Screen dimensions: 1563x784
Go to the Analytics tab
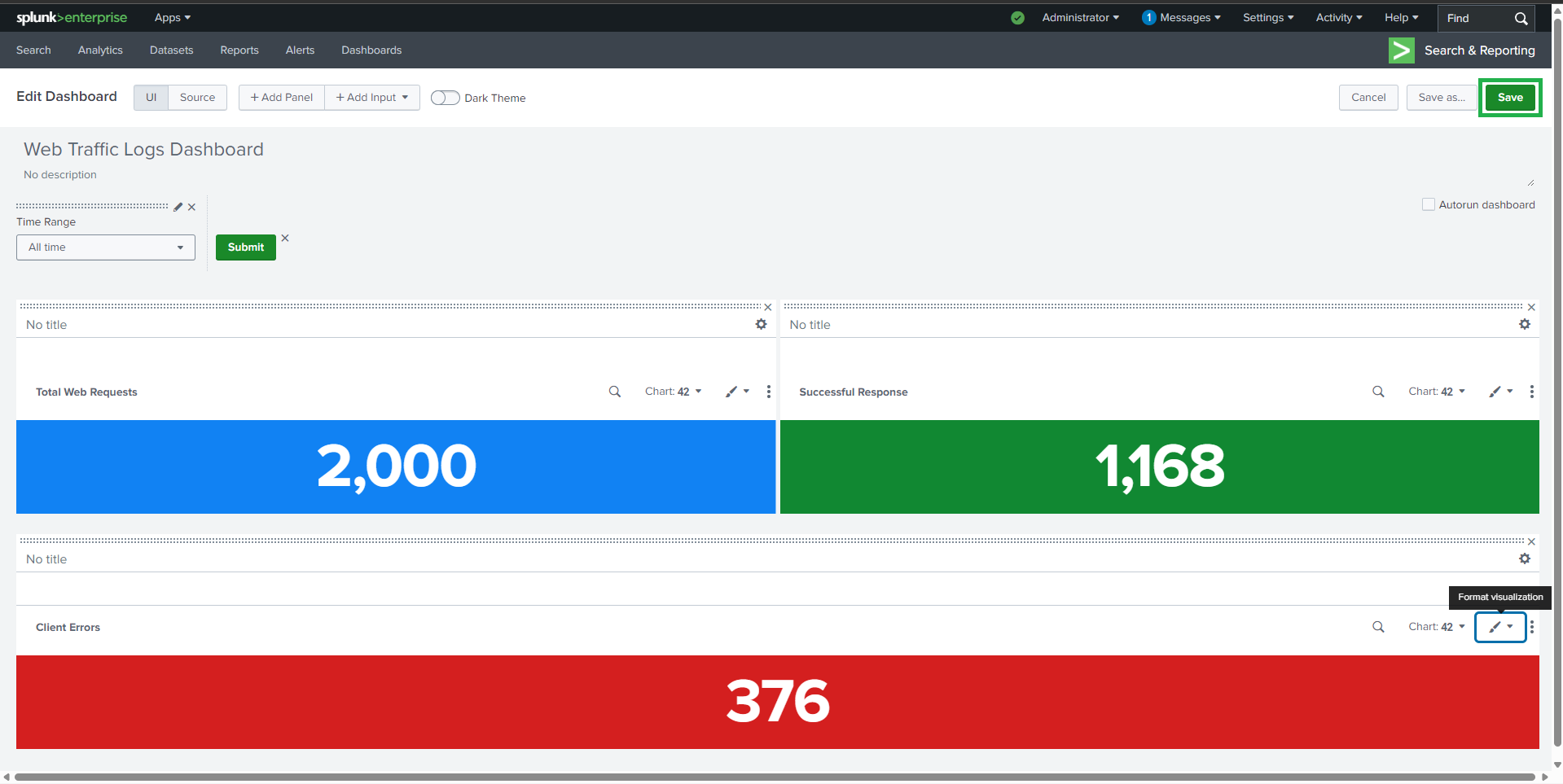pyautogui.click(x=100, y=50)
